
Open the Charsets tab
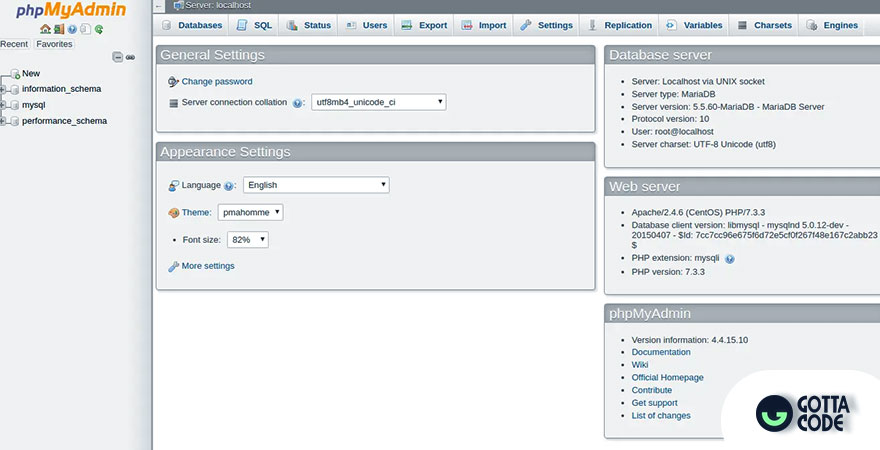tap(764, 25)
